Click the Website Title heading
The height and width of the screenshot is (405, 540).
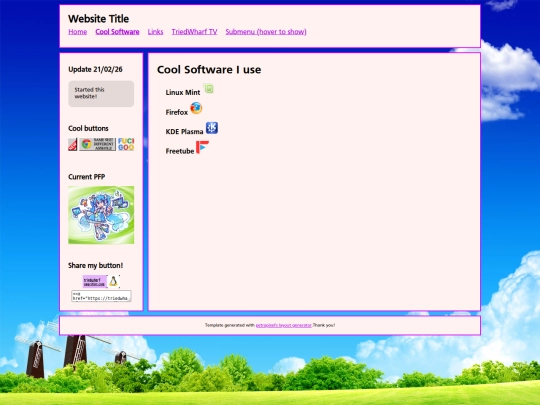[98, 19]
